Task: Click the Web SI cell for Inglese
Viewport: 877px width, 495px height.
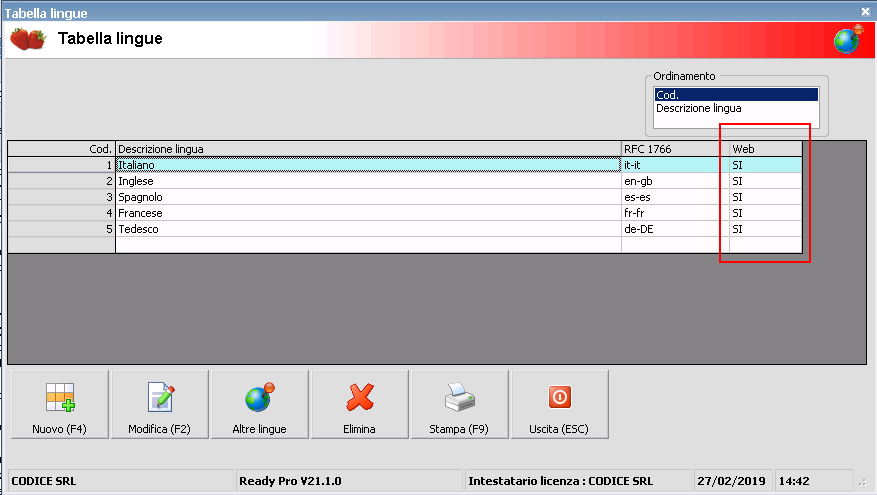Action: 766,181
